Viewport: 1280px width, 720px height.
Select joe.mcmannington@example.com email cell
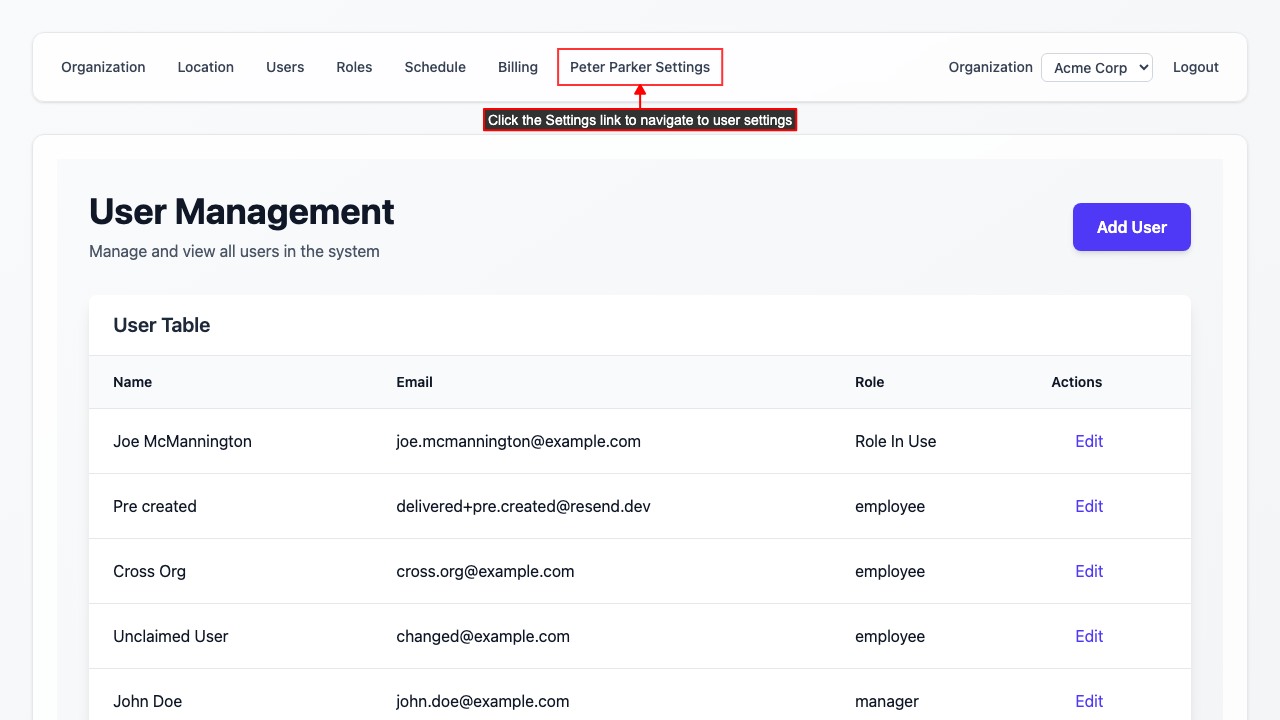point(518,441)
